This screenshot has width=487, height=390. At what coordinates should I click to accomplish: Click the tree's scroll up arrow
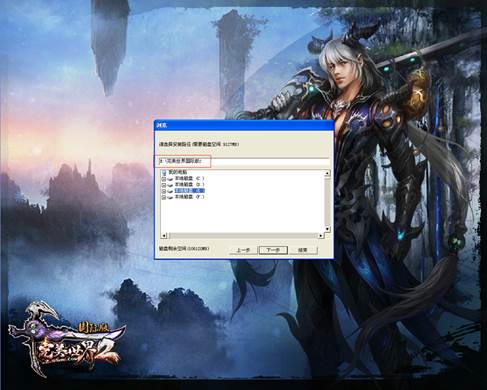pos(327,173)
